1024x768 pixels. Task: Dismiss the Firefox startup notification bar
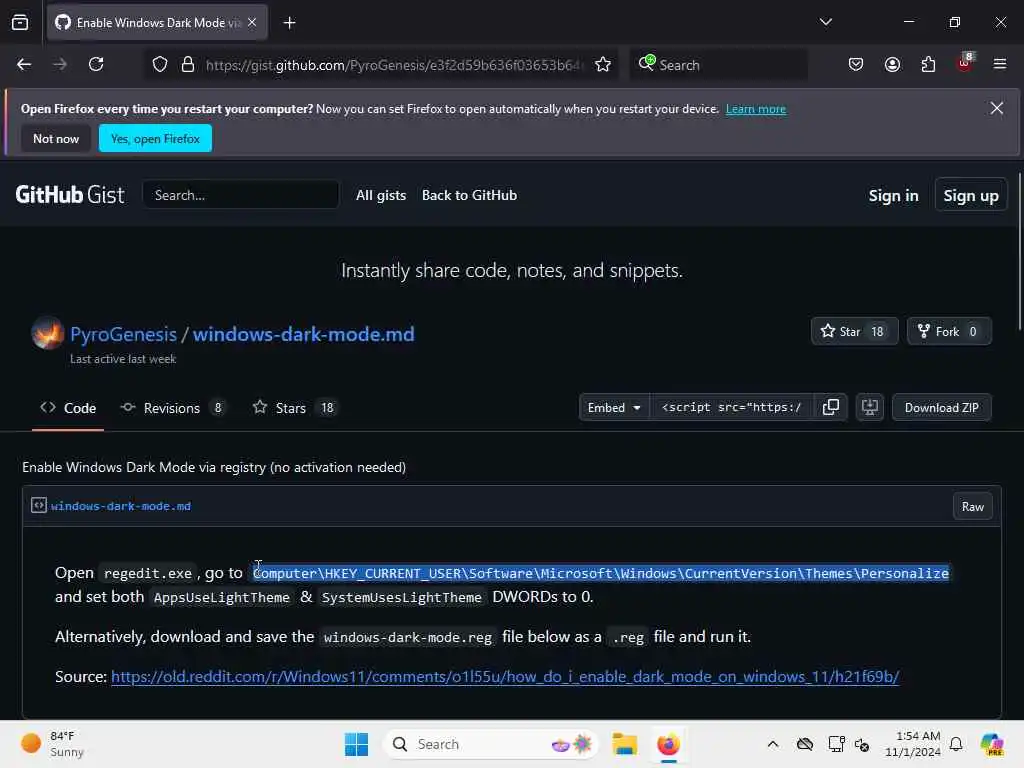pyautogui.click(x=997, y=108)
